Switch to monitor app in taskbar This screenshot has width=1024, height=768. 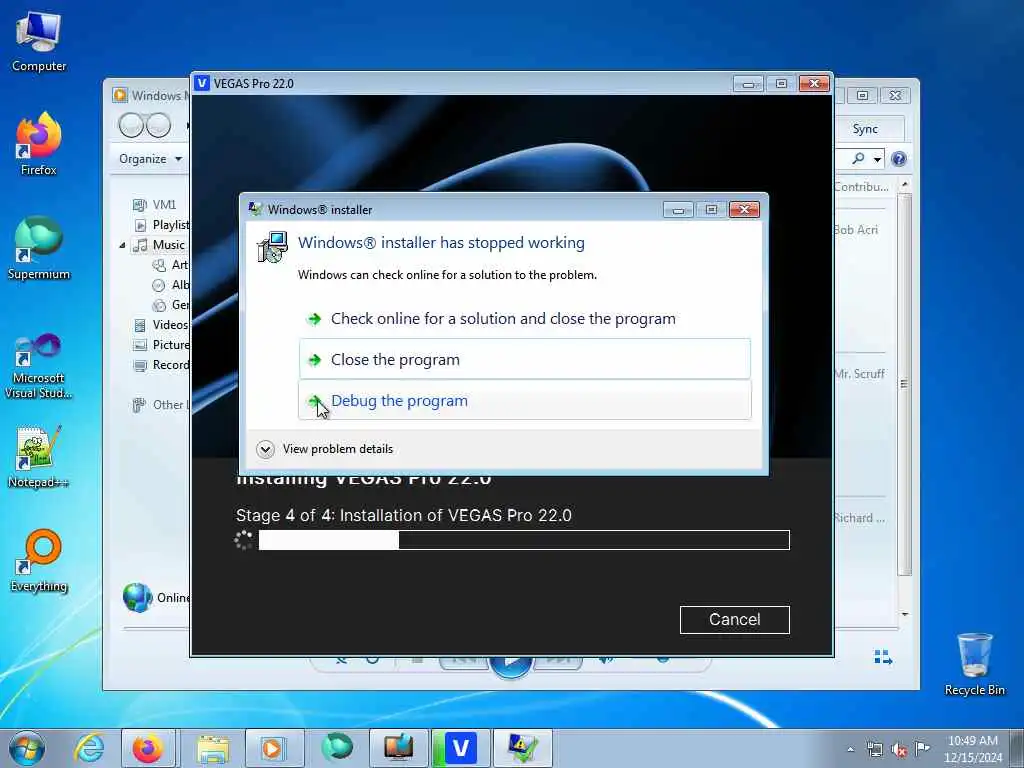[398, 748]
